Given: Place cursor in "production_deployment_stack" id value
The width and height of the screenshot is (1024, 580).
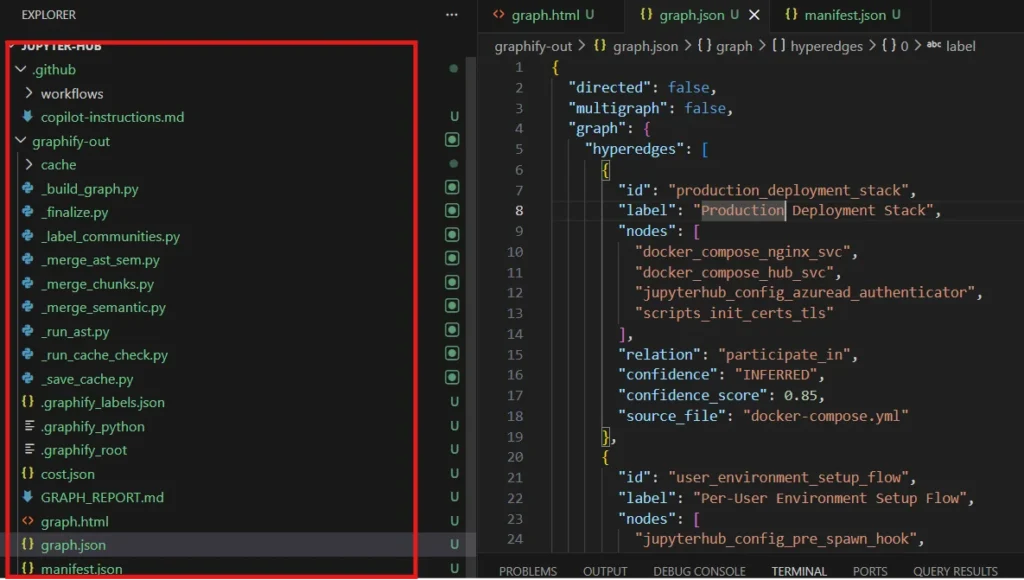Looking at the screenshot, I should (x=788, y=190).
